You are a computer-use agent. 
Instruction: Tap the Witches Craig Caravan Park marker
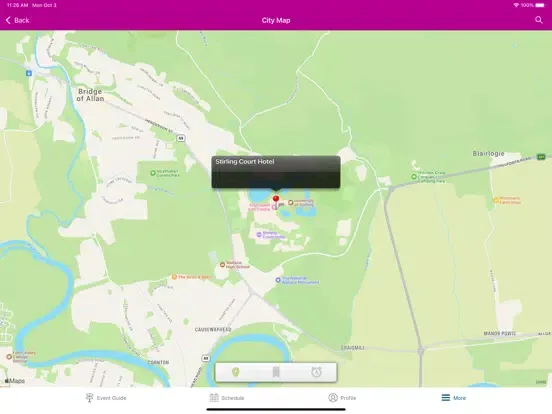[414, 177]
